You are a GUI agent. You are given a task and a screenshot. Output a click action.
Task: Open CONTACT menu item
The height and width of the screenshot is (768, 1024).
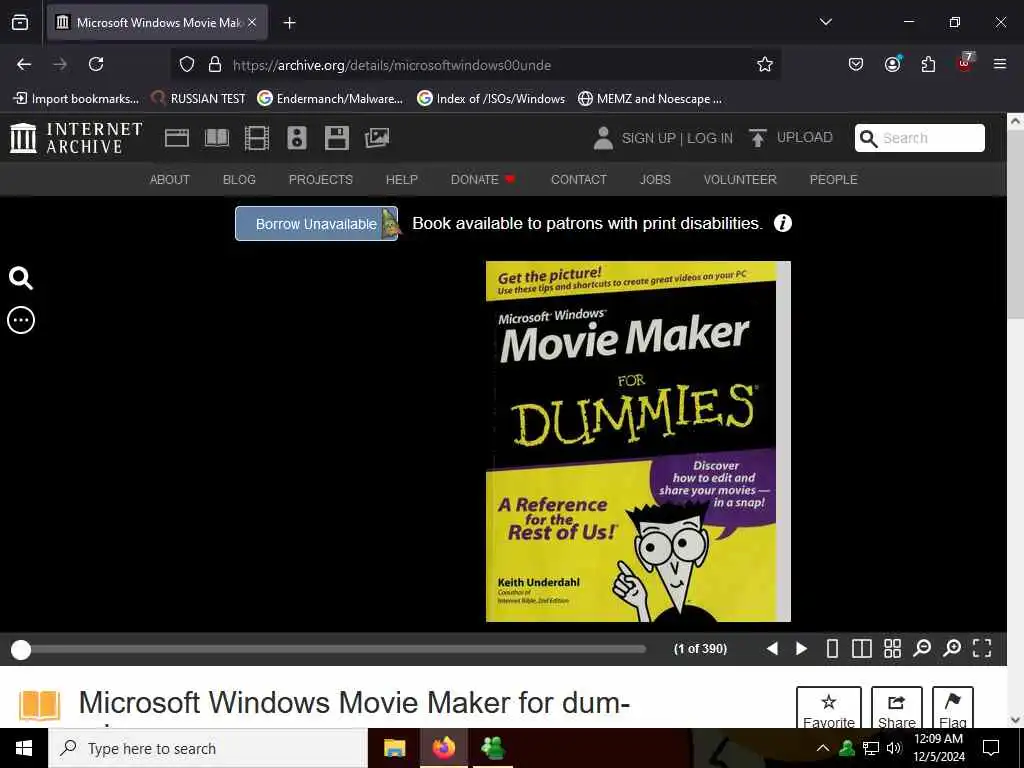click(579, 180)
